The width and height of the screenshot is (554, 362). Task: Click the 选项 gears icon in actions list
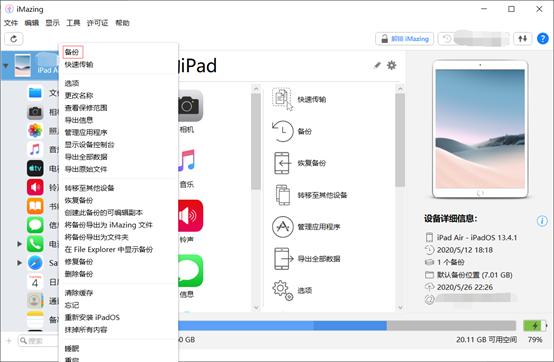pos(282,290)
